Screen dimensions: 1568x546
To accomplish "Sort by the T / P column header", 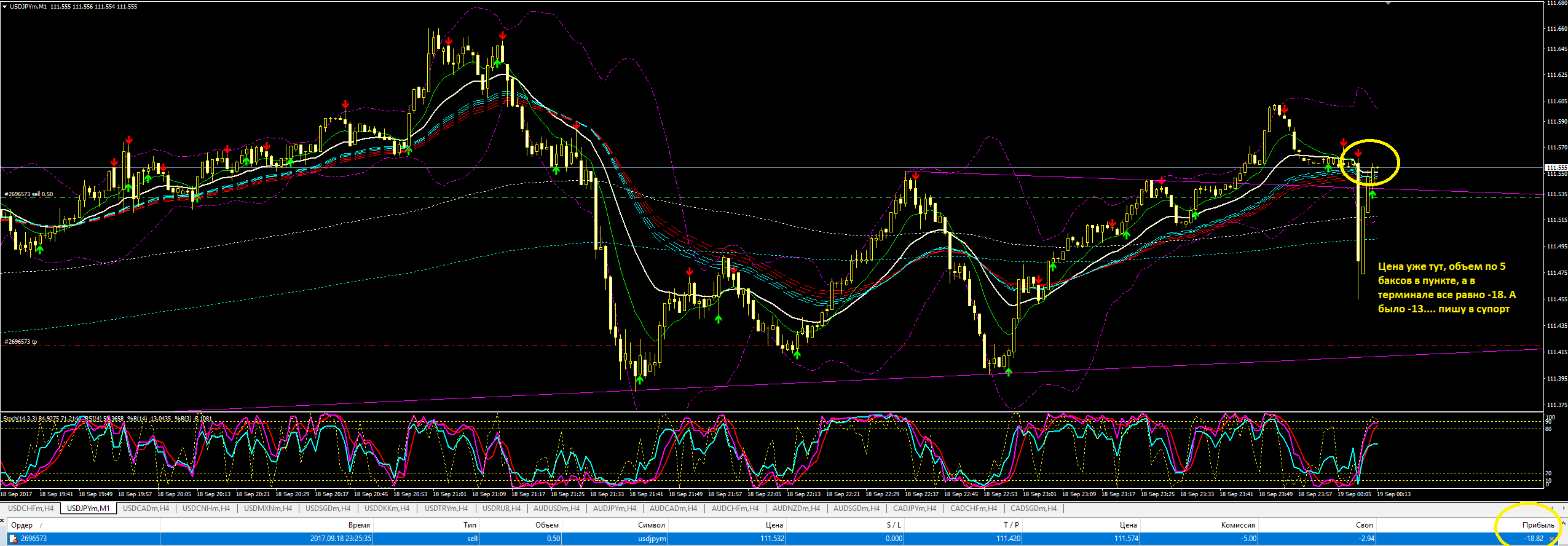I will pyautogui.click(x=1011, y=525).
